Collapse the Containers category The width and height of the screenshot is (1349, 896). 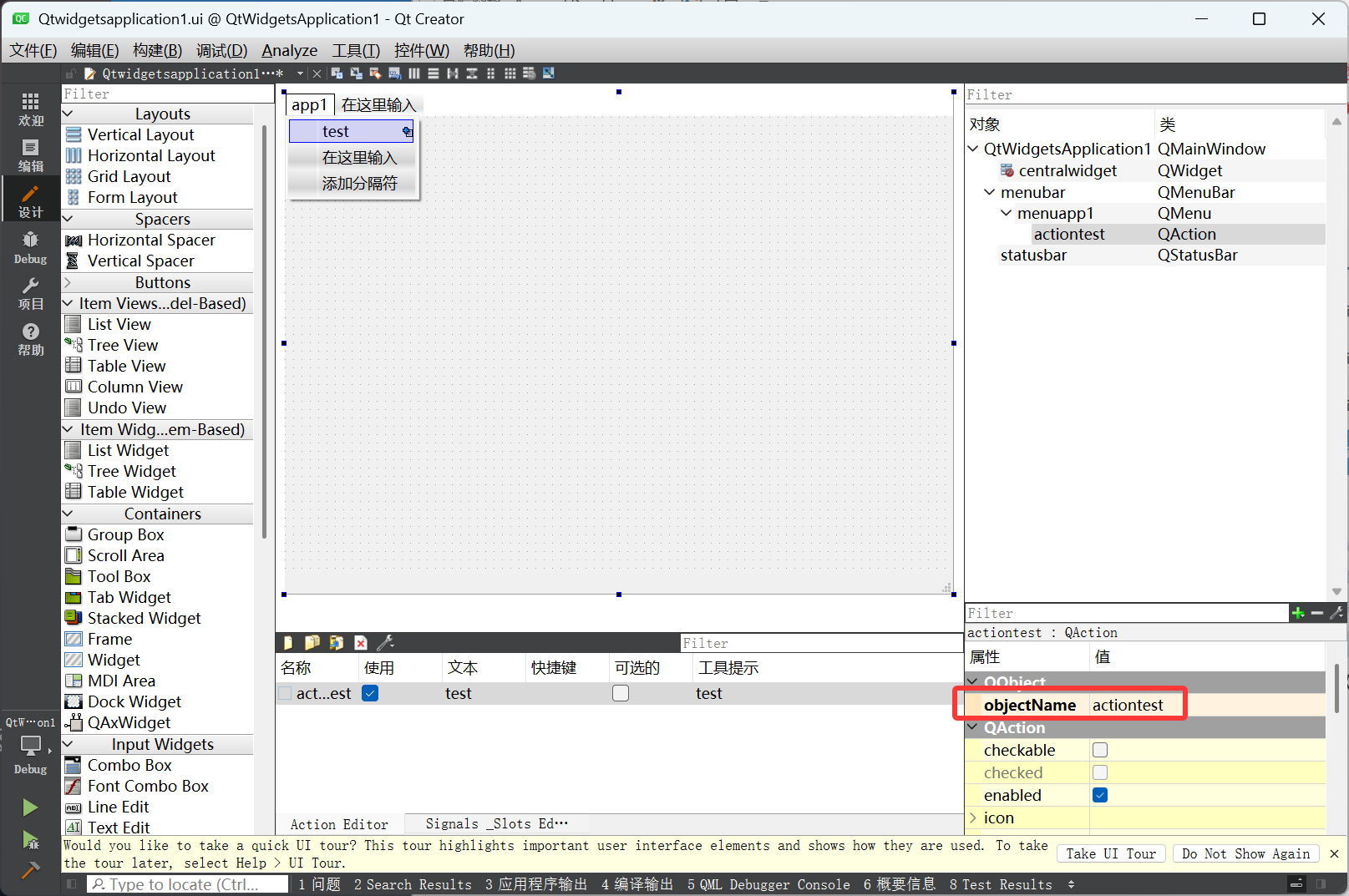[x=68, y=514]
